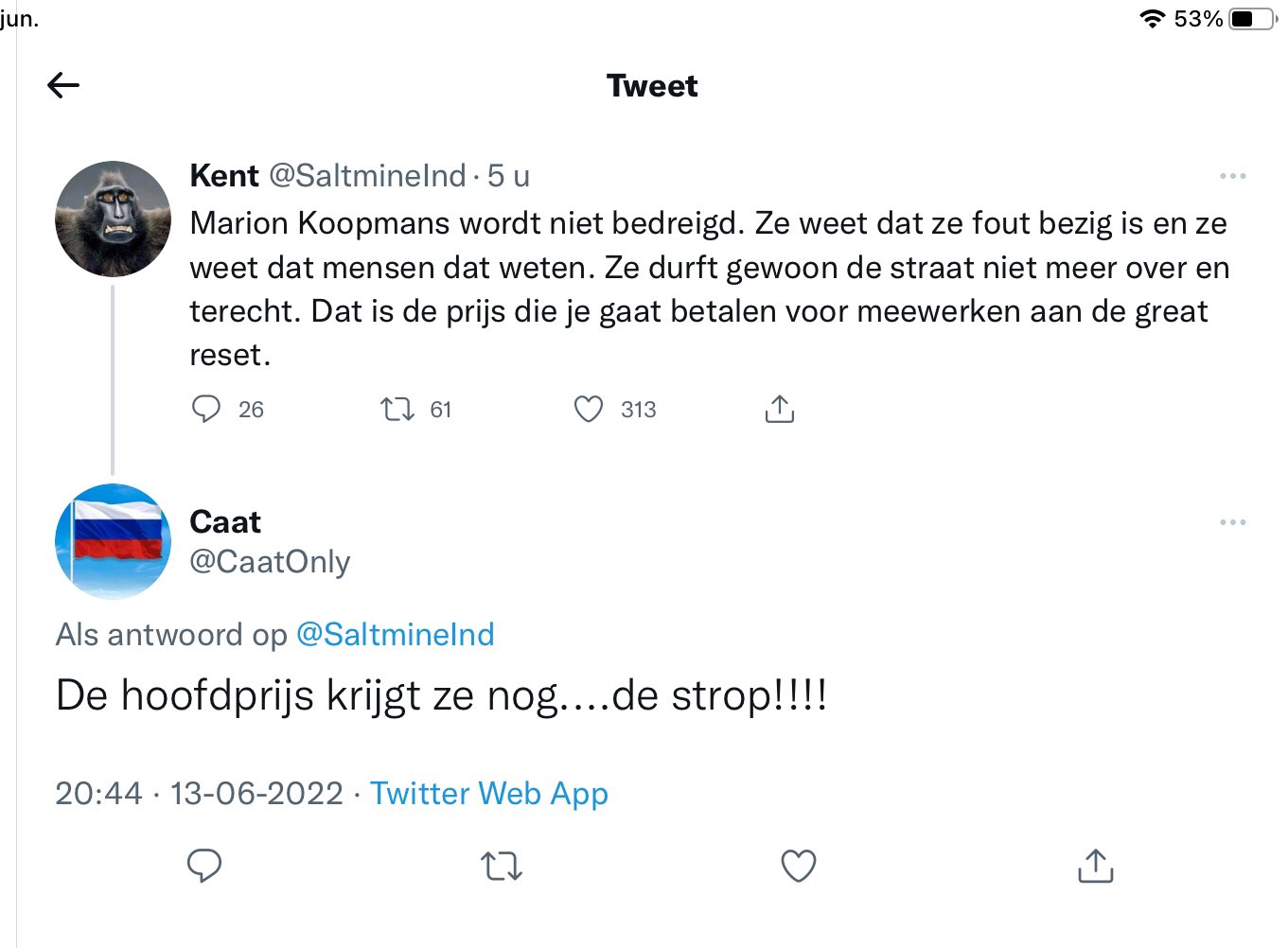Share Kent's tweet via the share icon

(x=779, y=408)
